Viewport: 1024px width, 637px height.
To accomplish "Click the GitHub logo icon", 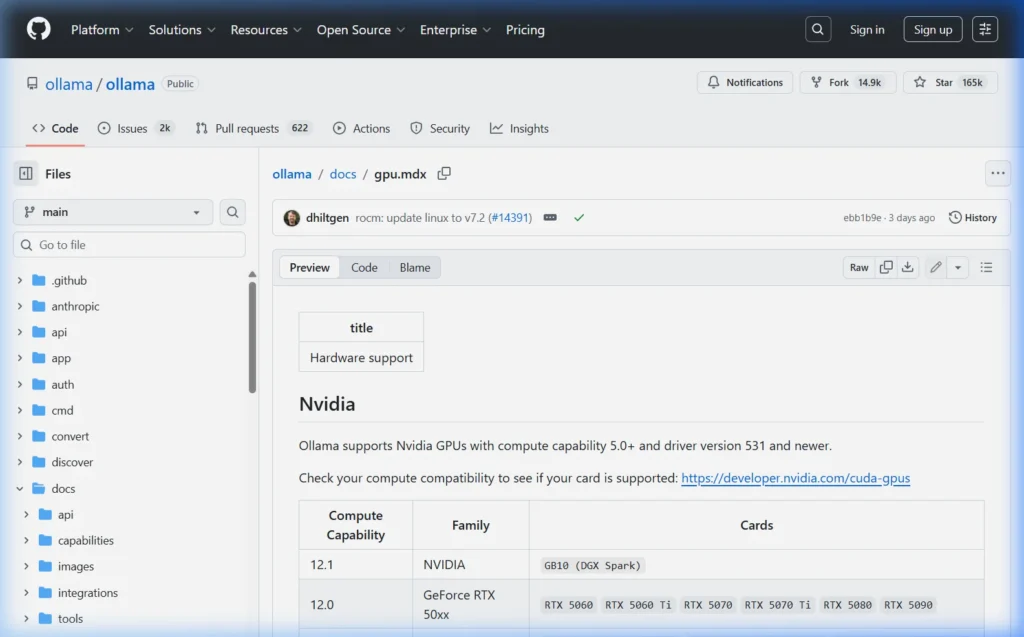I will [x=38, y=29].
